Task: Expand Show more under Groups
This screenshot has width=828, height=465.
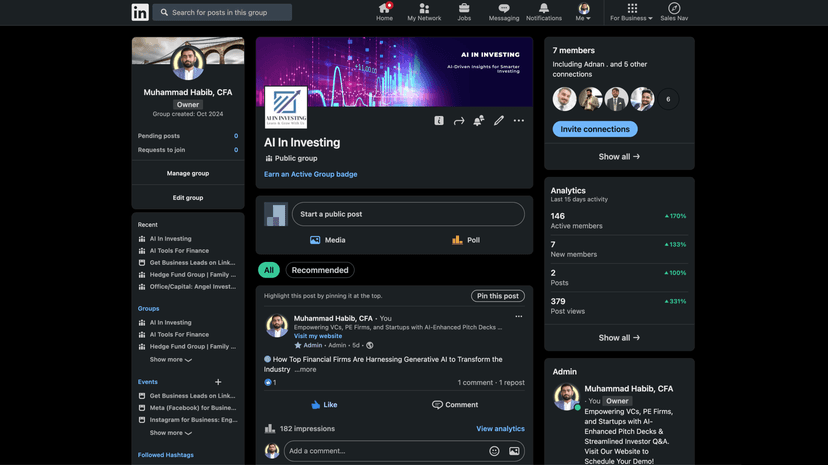Action: [171, 359]
